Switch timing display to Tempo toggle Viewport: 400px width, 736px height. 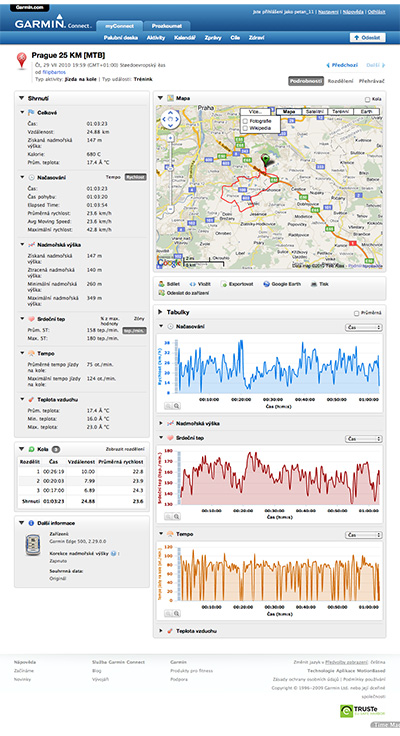coord(113,177)
